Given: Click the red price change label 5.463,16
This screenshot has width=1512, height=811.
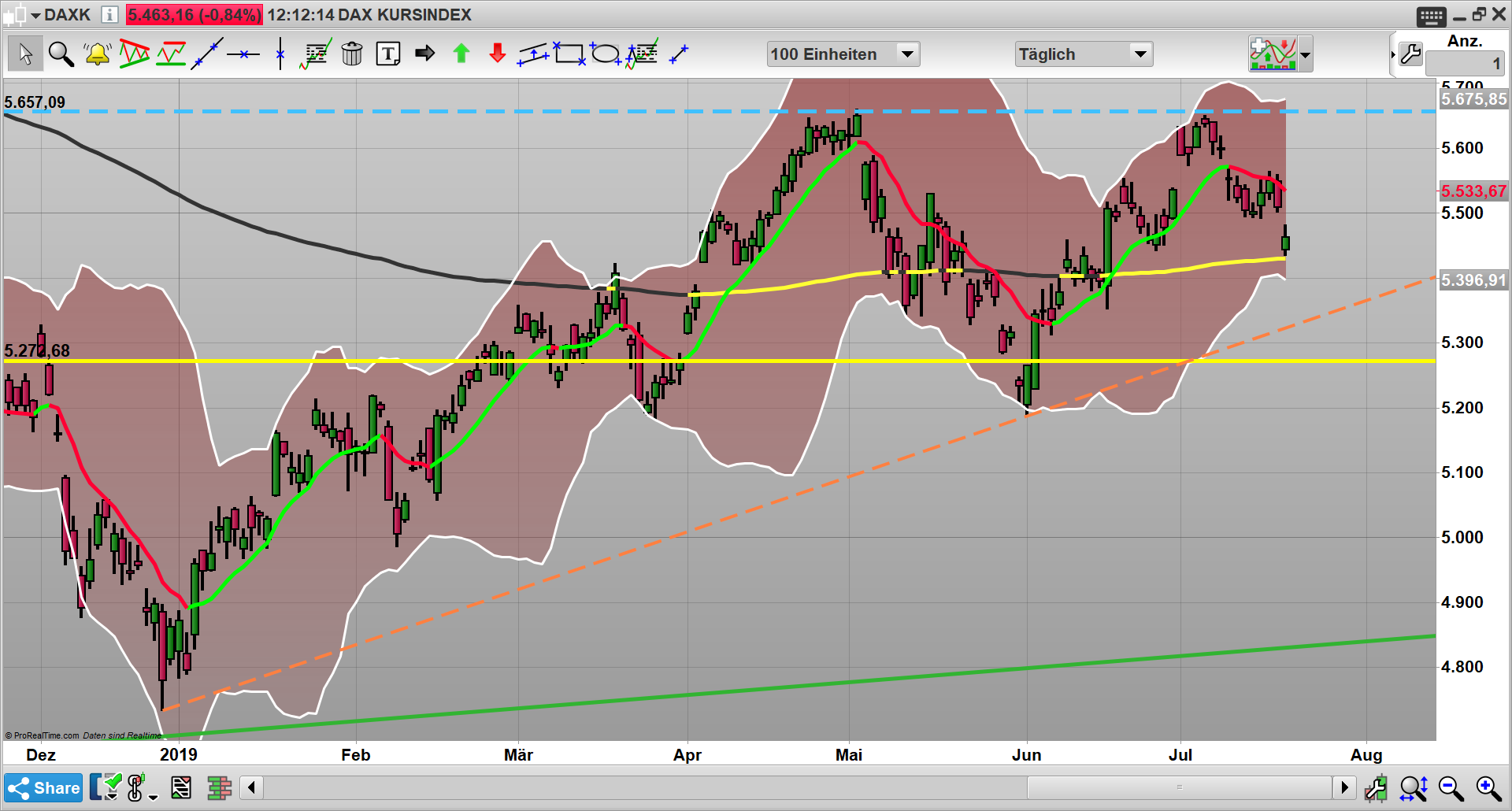Looking at the screenshot, I should click(194, 15).
